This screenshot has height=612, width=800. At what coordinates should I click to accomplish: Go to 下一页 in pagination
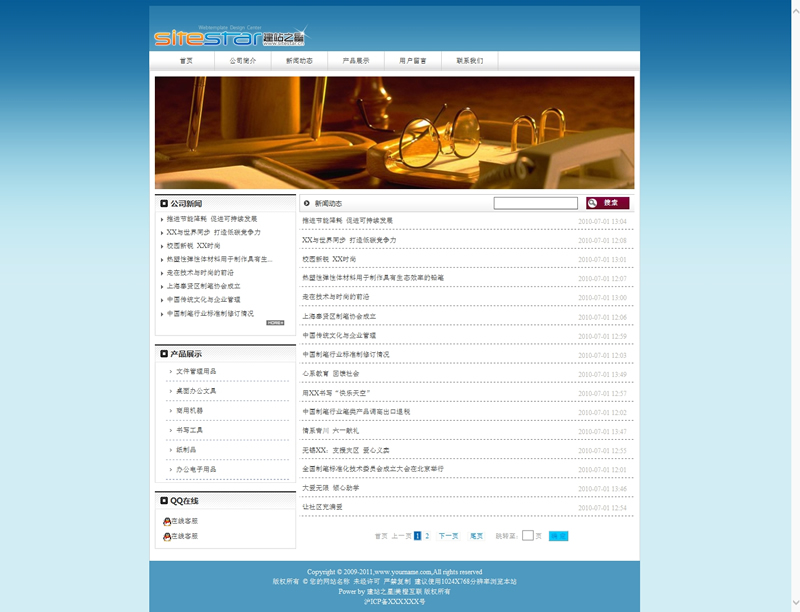pos(448,536)
